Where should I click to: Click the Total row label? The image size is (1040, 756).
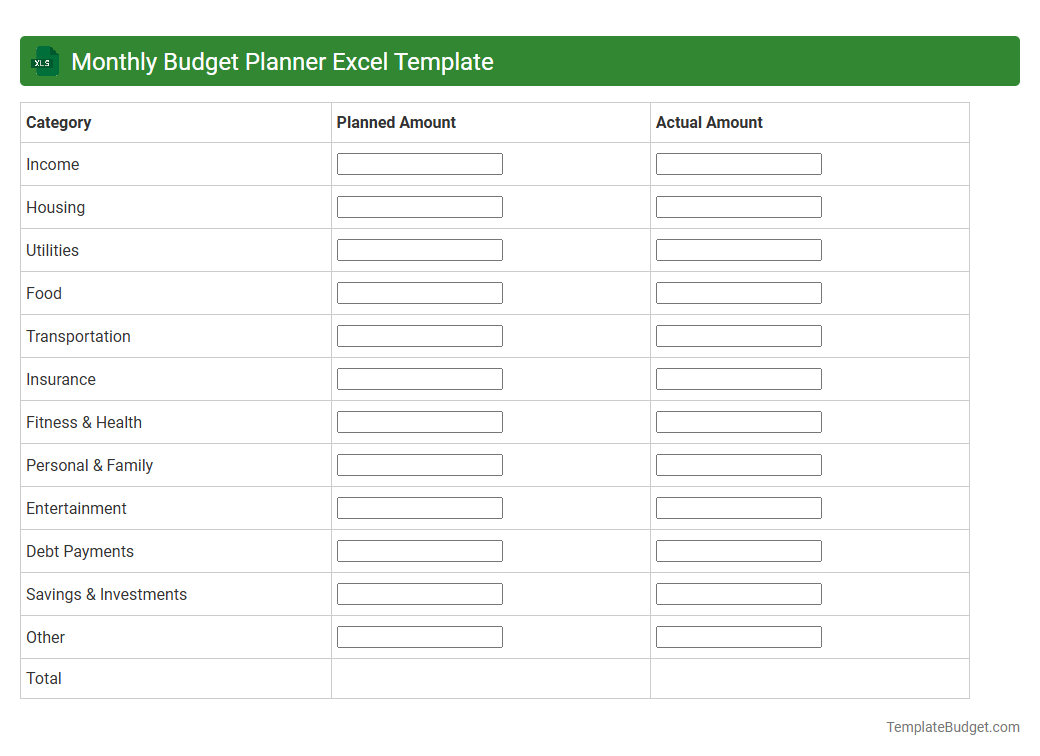pos(44,678)
